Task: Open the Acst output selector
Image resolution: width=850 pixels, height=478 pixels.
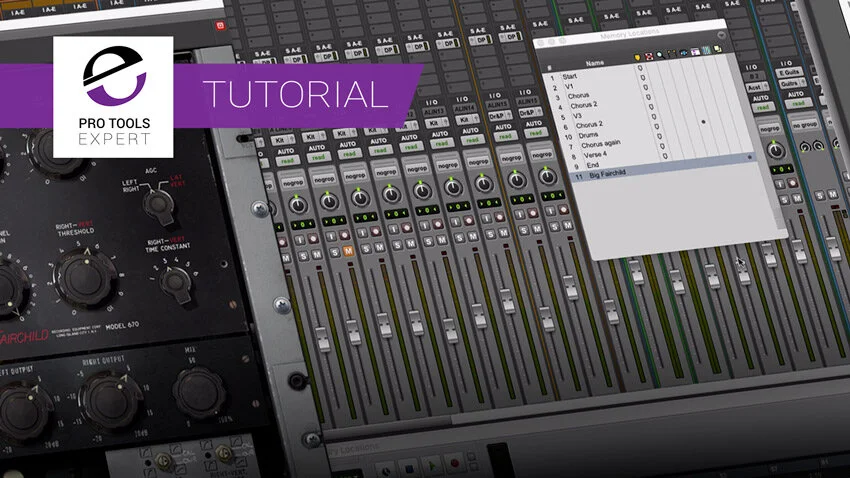Action: tap(757, 87)
